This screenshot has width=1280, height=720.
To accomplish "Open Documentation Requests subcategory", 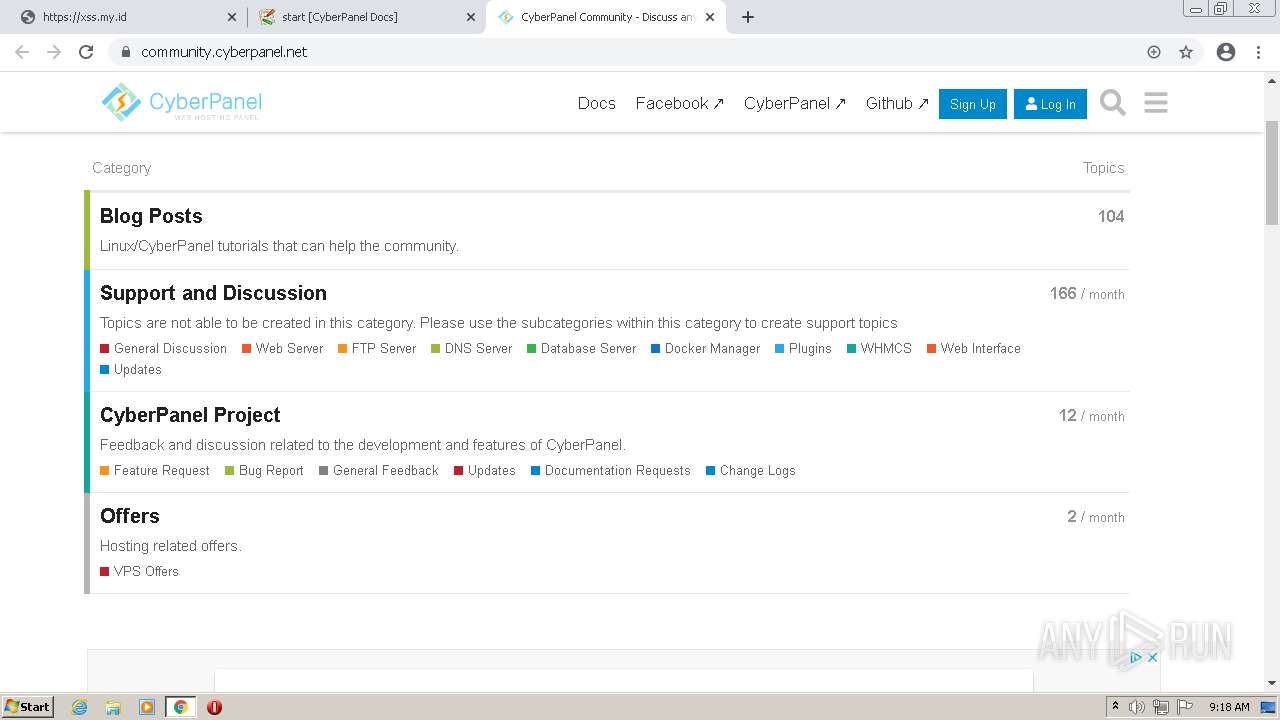I will click(610, 470).
